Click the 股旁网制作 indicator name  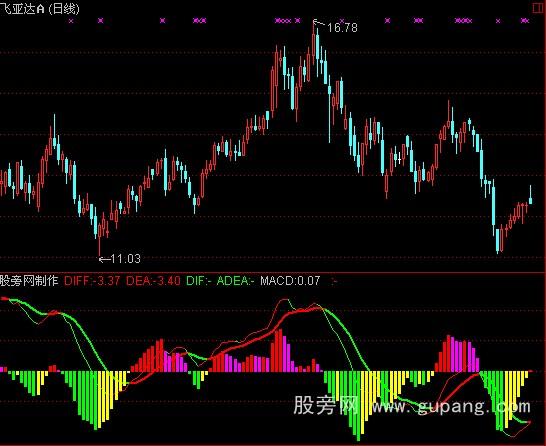[x=29, y=280]
